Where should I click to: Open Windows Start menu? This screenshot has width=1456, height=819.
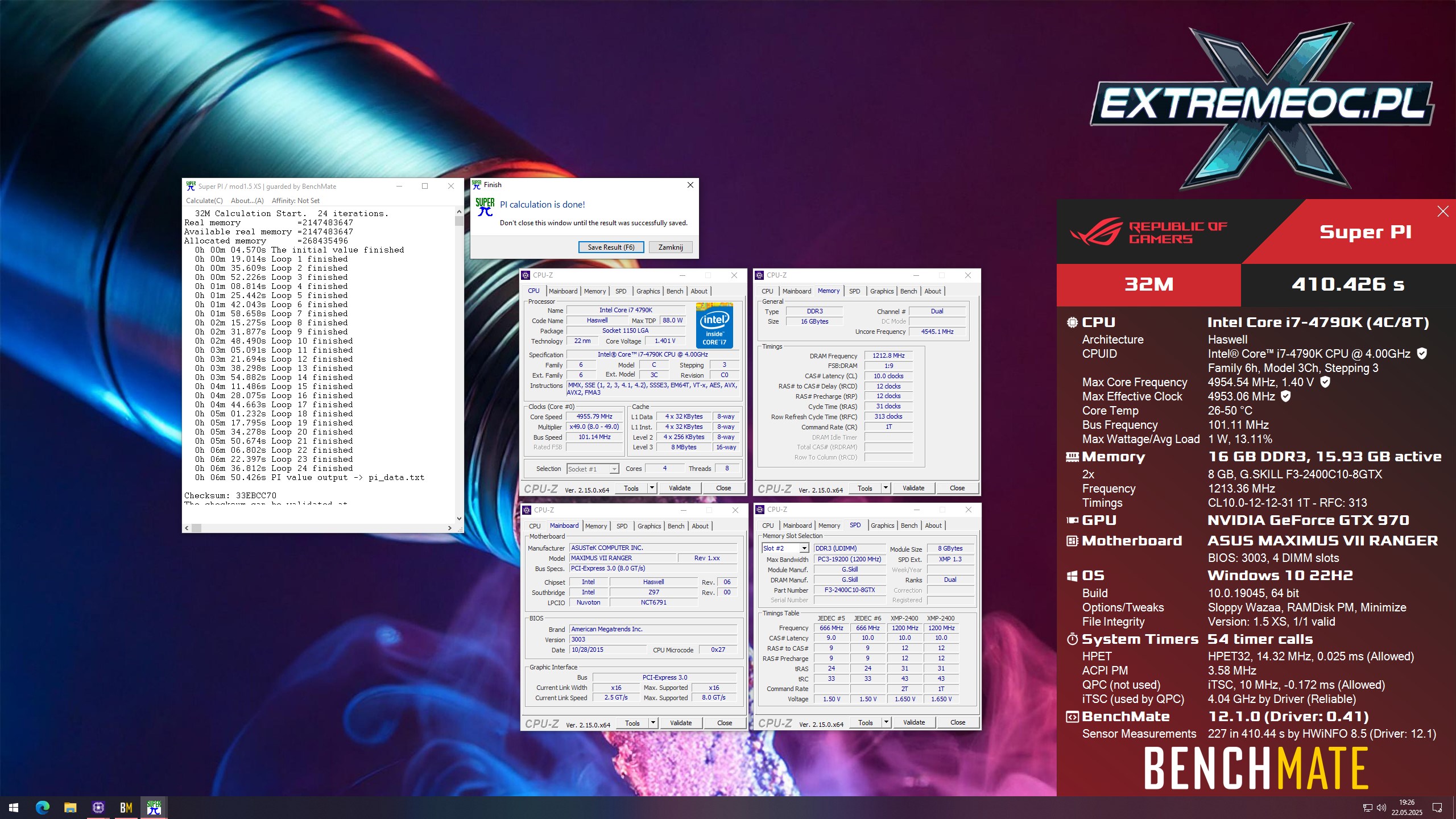(14, 808)
